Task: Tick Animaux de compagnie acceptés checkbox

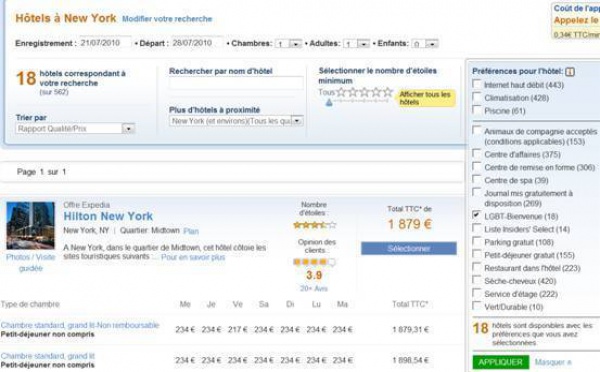Action: coord(477,131)
